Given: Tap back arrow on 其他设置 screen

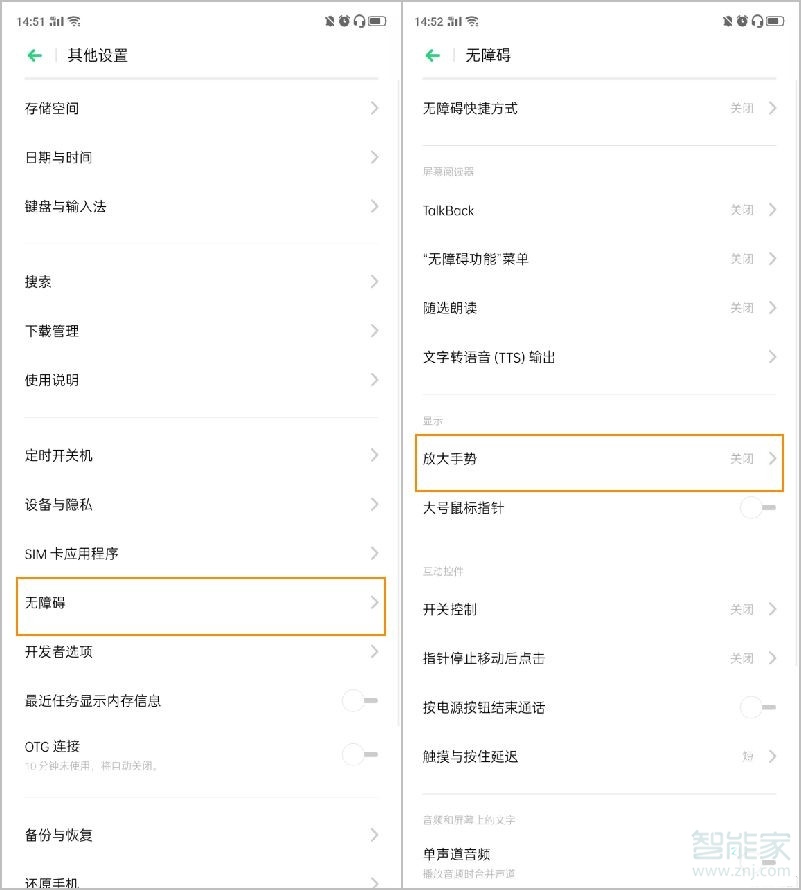Looking at the screenshot, I should click(35, 56).
